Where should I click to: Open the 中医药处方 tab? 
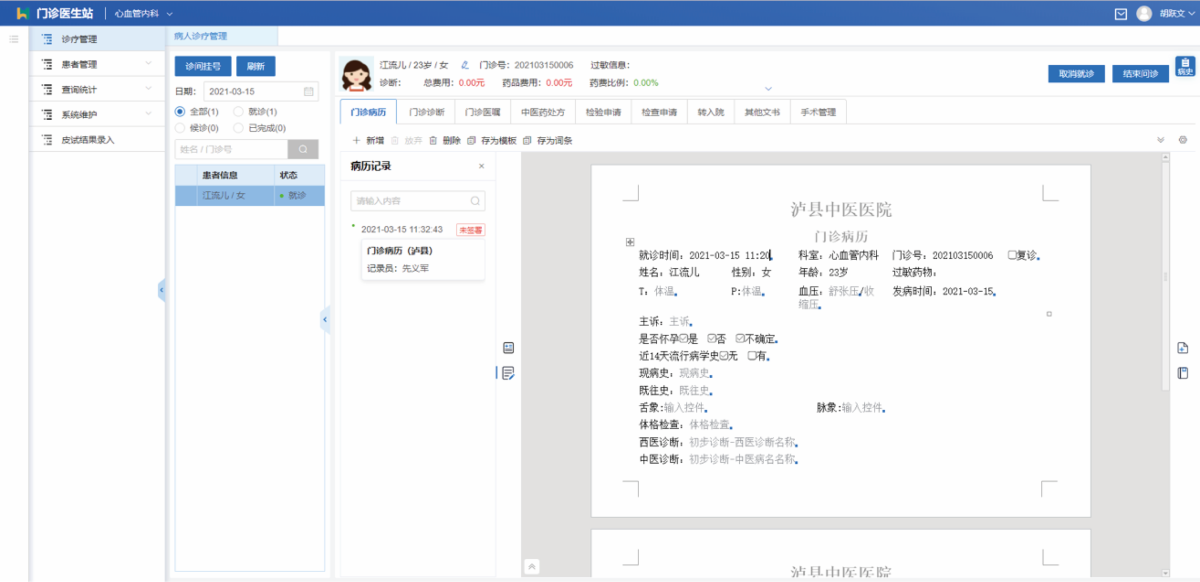543,113
